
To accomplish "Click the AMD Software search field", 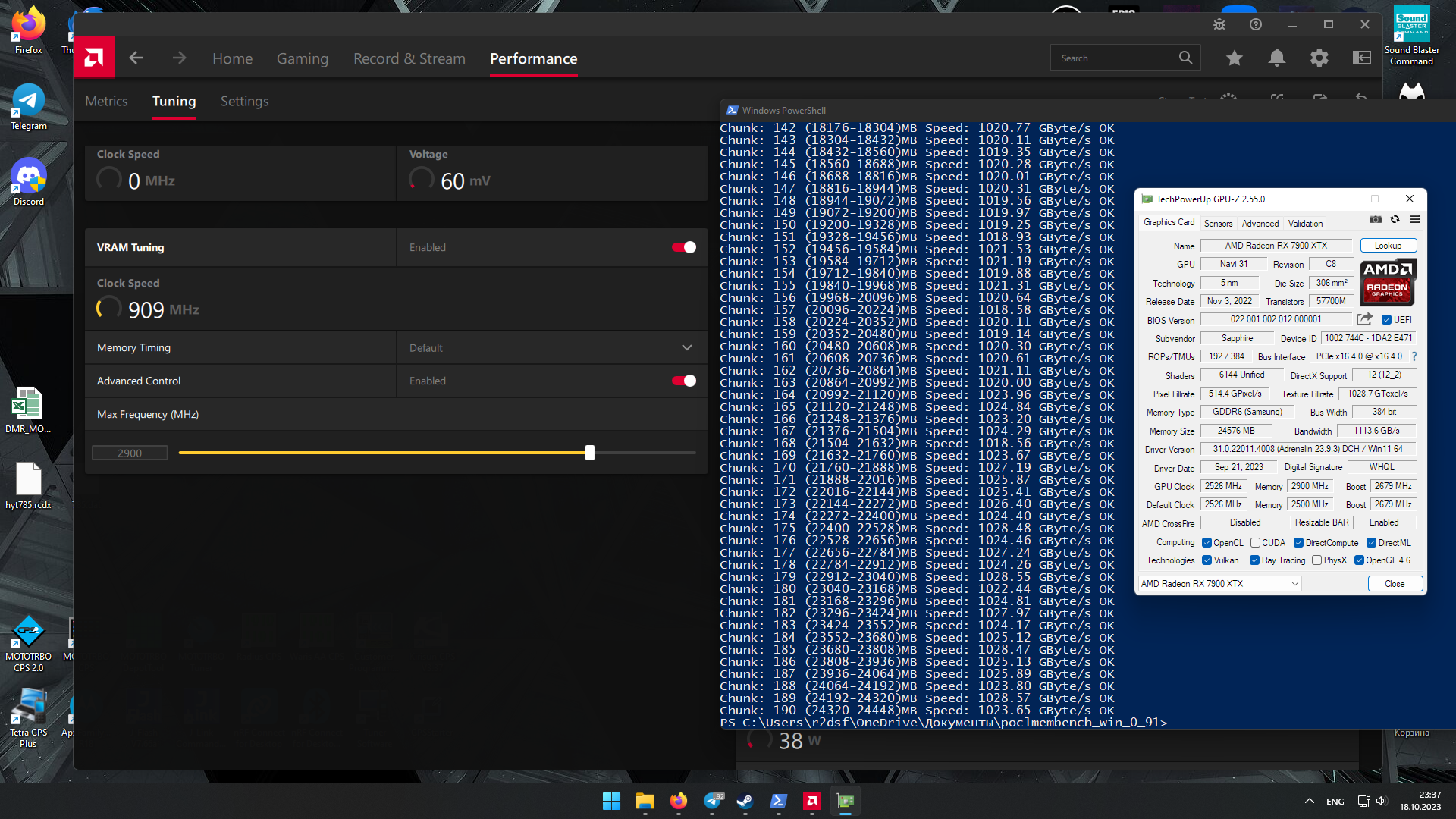I will tap(1115, 58).
